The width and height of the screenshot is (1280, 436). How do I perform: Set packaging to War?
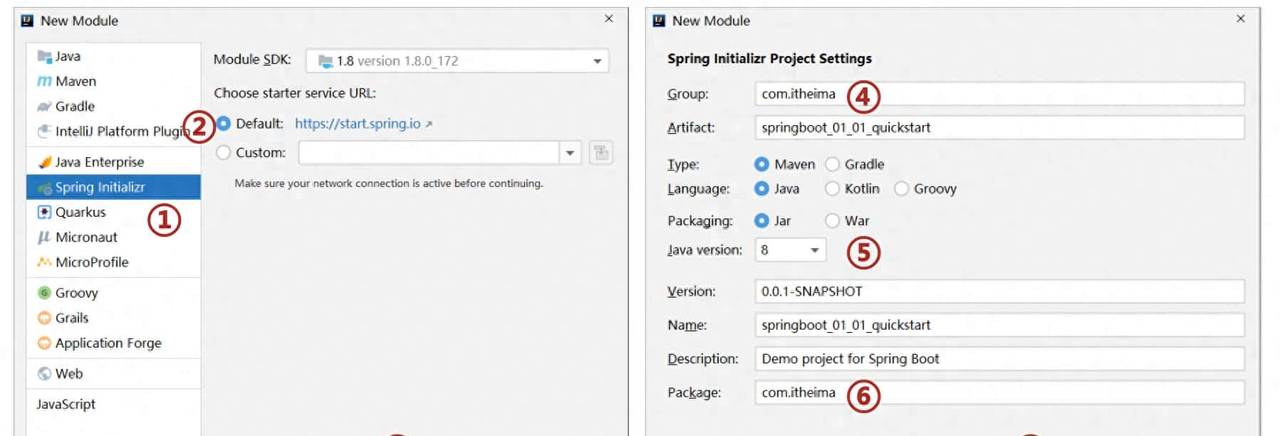point(832,221)
